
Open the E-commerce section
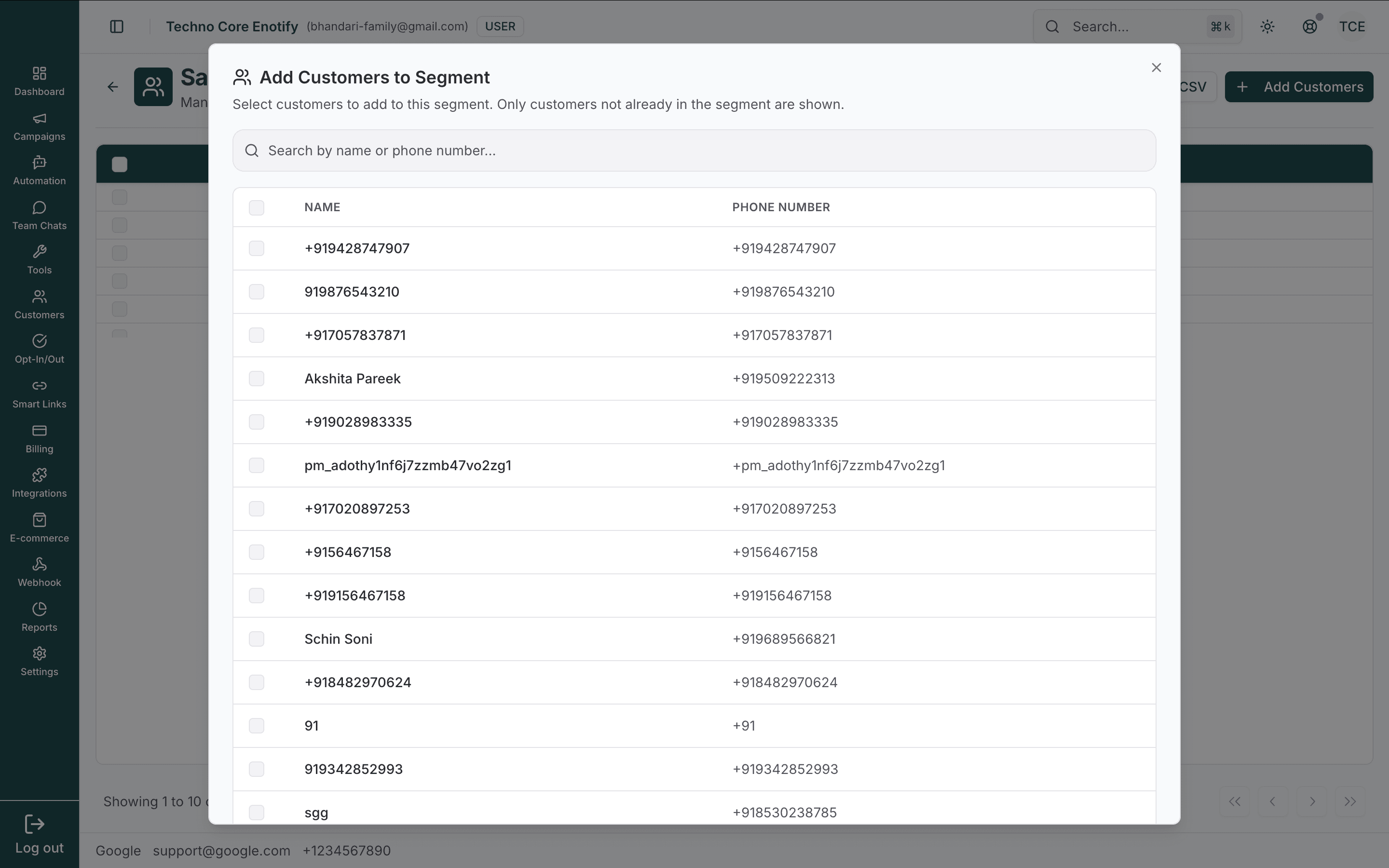click(39, 528)
